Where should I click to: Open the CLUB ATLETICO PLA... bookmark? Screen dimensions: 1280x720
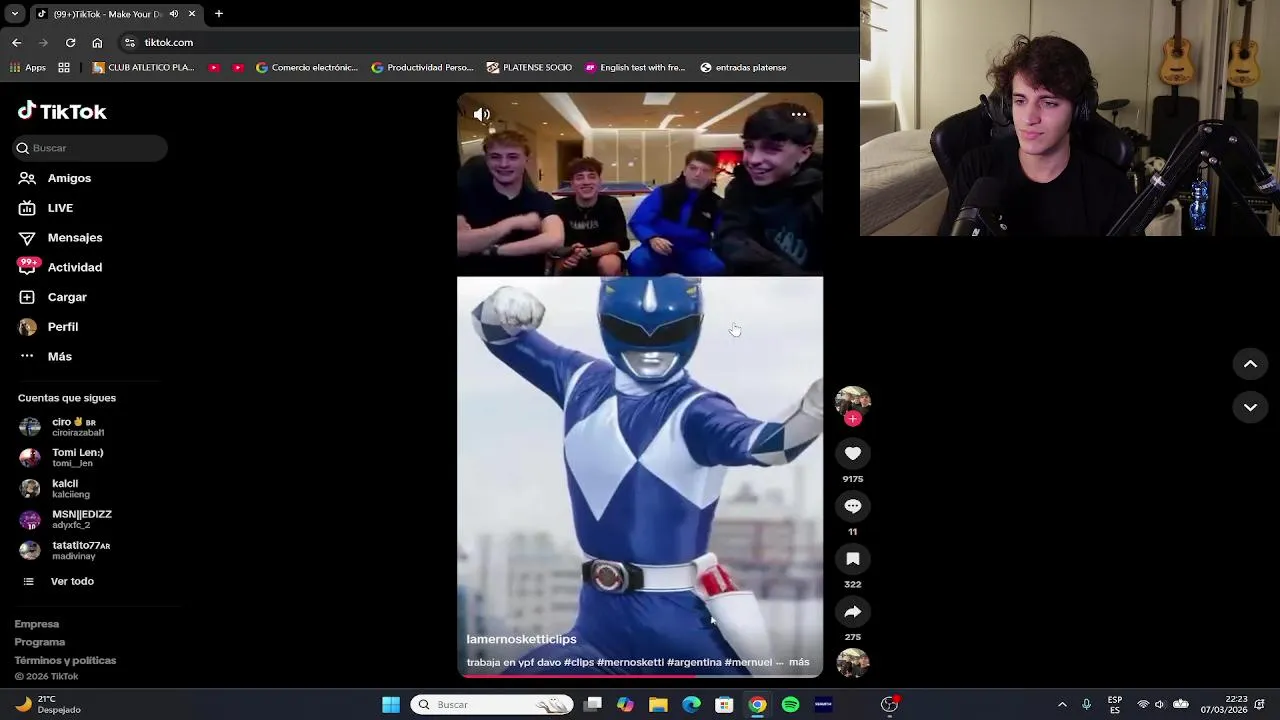[x=143, y=68]
